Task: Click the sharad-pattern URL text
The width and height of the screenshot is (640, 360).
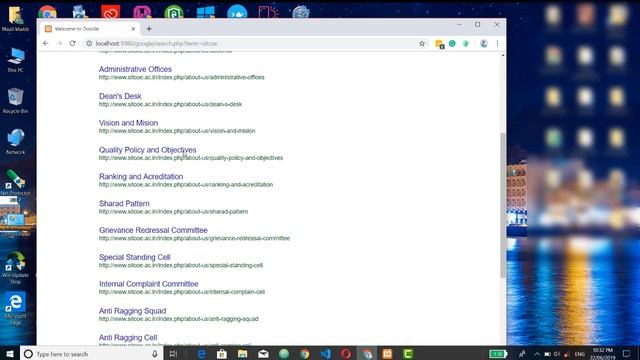Action: pos(173,211)
